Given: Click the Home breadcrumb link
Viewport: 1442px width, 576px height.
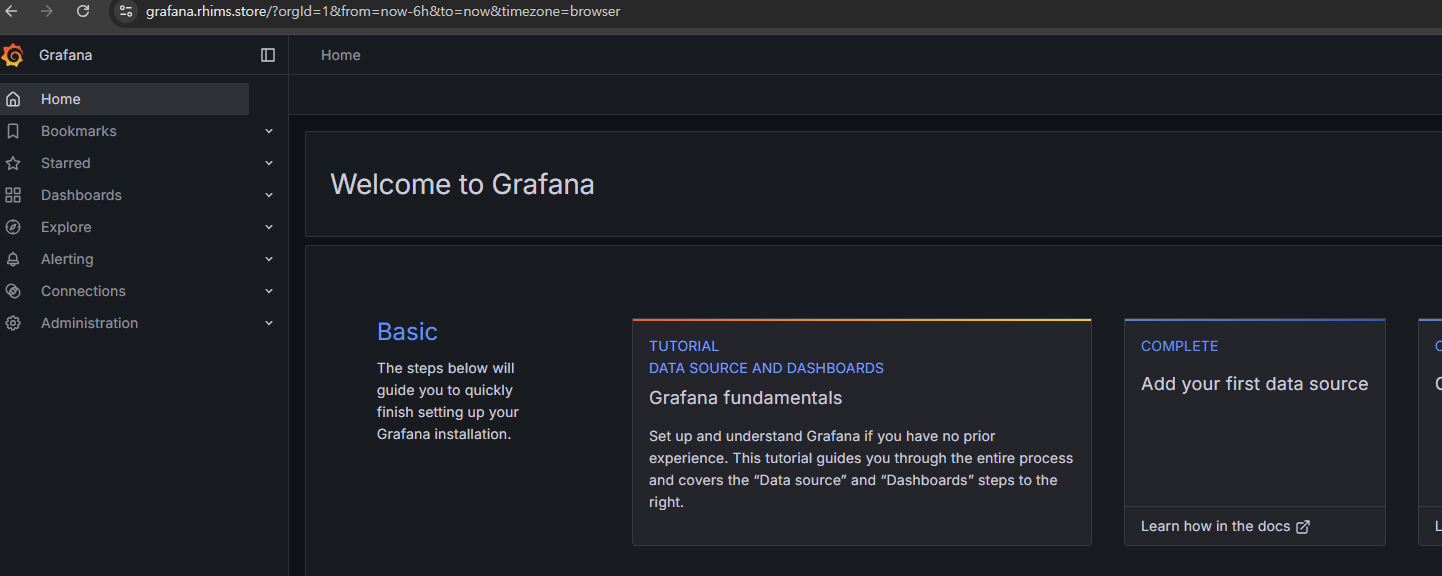Looking at the screenshot, I should pos(340,55).
